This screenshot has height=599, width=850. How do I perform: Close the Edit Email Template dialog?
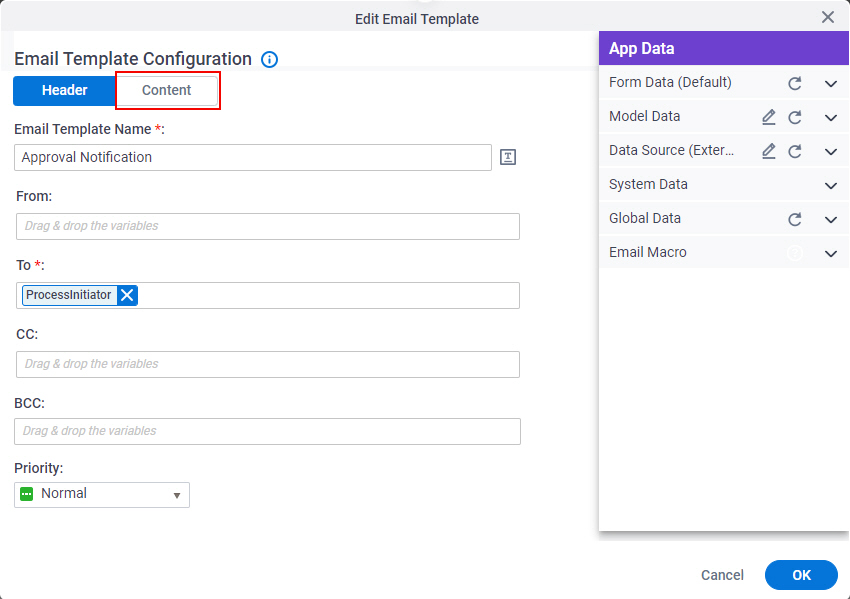click(828, 17)
